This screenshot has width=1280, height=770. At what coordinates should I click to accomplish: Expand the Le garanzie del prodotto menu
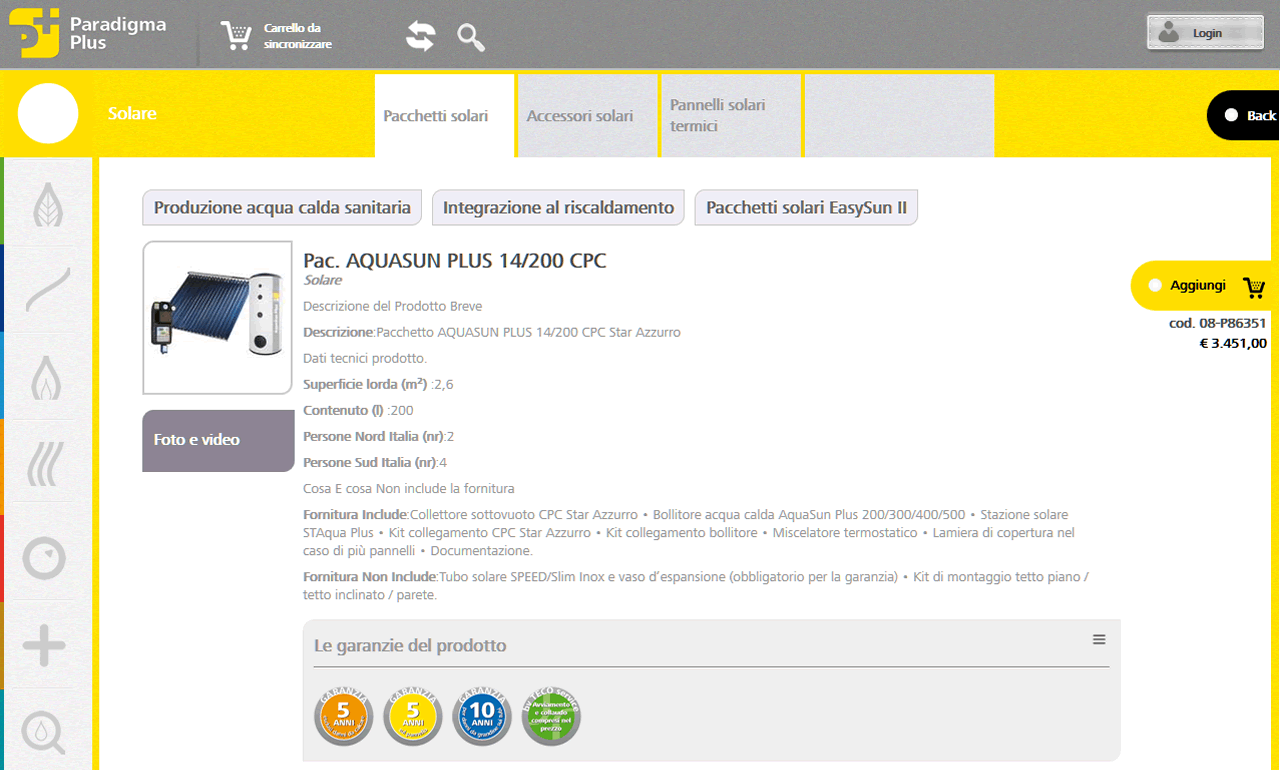tap(1099, 640)
